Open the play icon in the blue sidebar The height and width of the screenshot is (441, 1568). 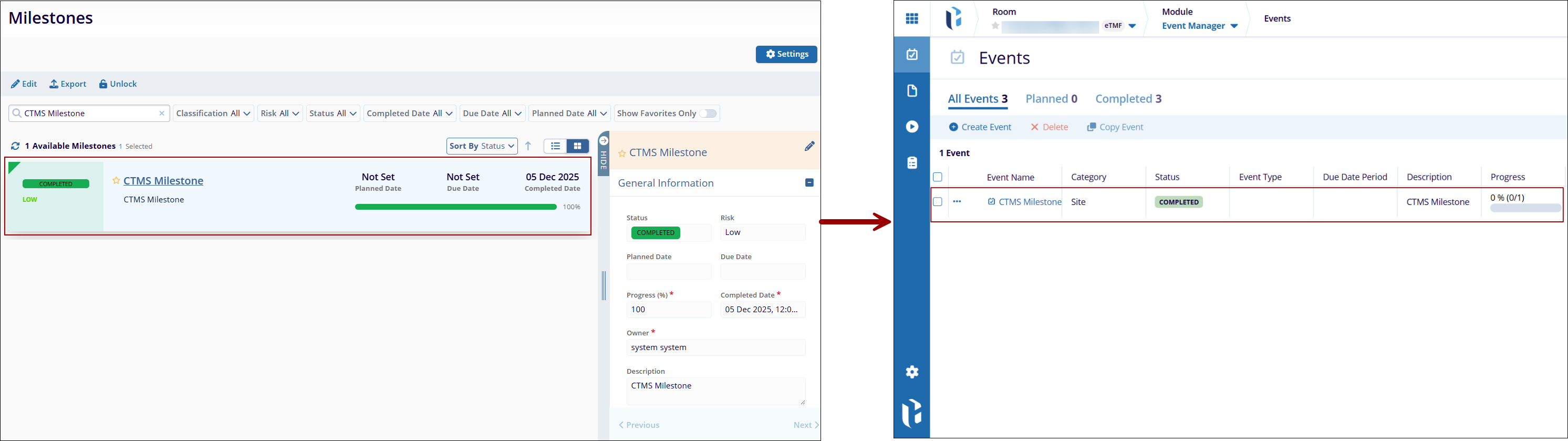tap(911, 127)
